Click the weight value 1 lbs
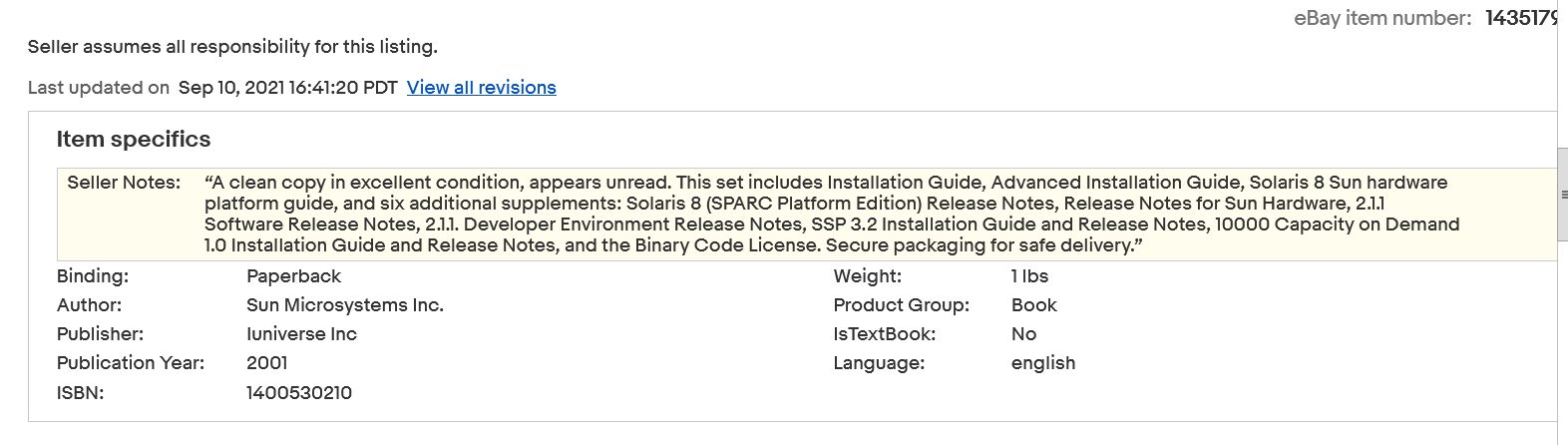 pyautogui.click(x=1029, y=276)
